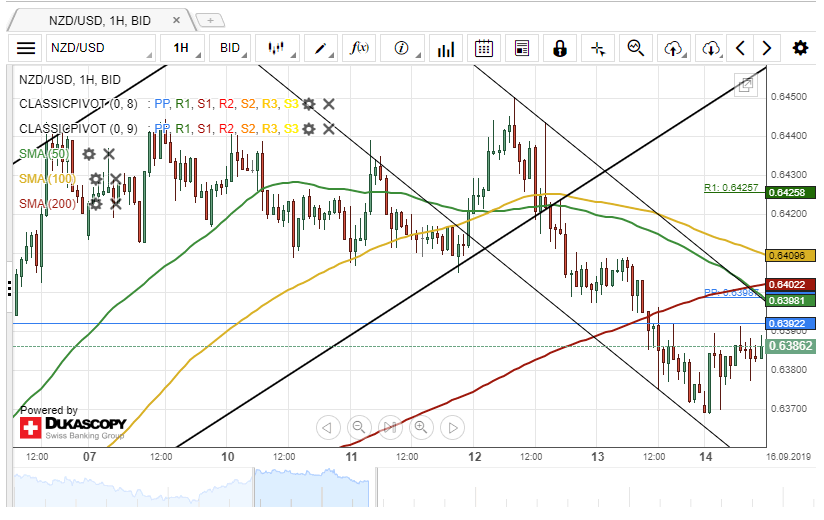Image resolution: width=824 pixels, height=520 pixels.
Task: Click the Dukascopy Swiss Banking Group logo
Action: [72, 429]
